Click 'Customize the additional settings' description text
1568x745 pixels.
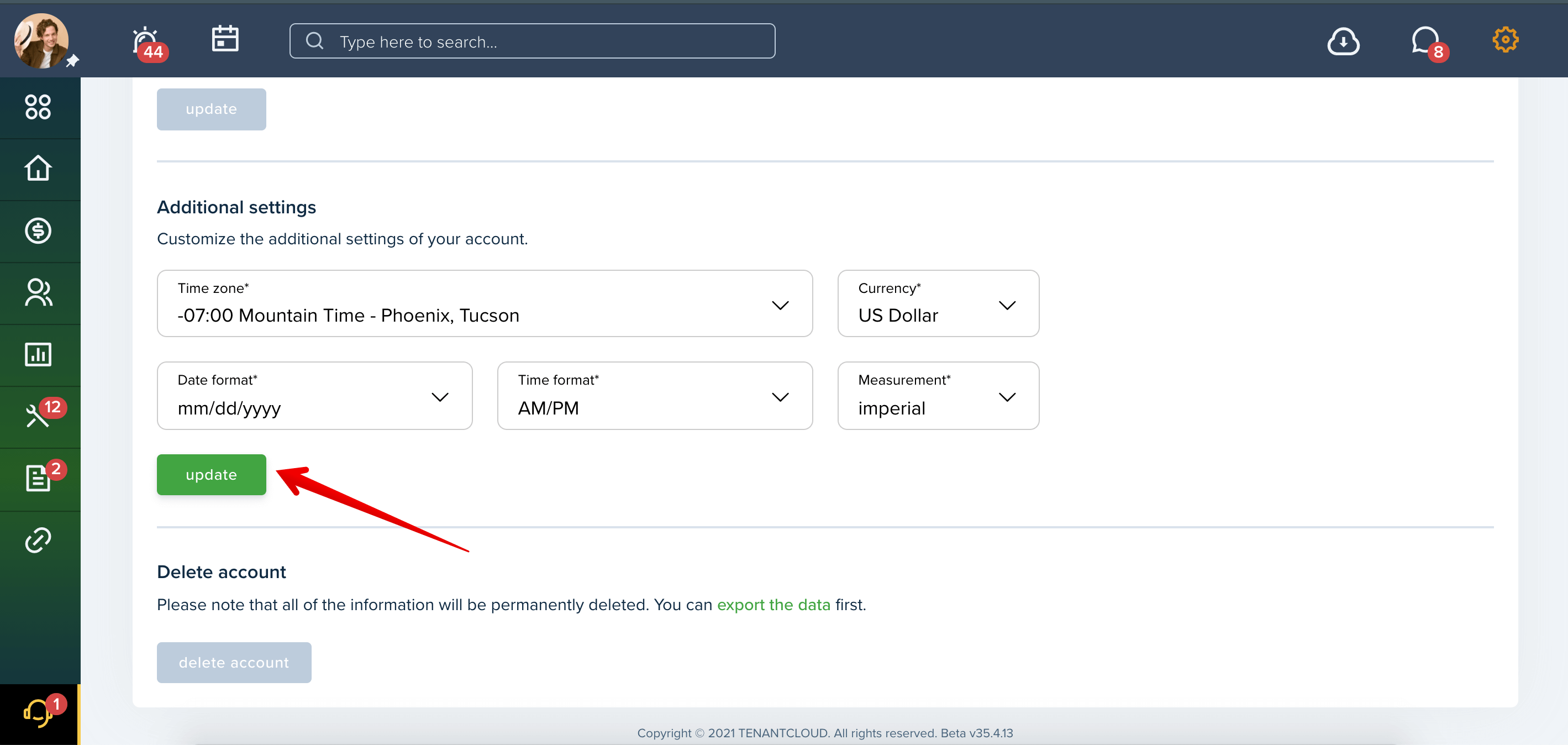coord(342,239)
